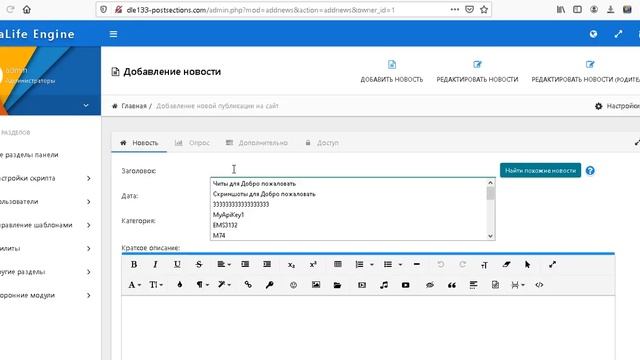The image size is (640, 360).
Task: Open РЕДАКТИРОВАТЬ НОВОСТИ shortcut
Action: [477, 72]
